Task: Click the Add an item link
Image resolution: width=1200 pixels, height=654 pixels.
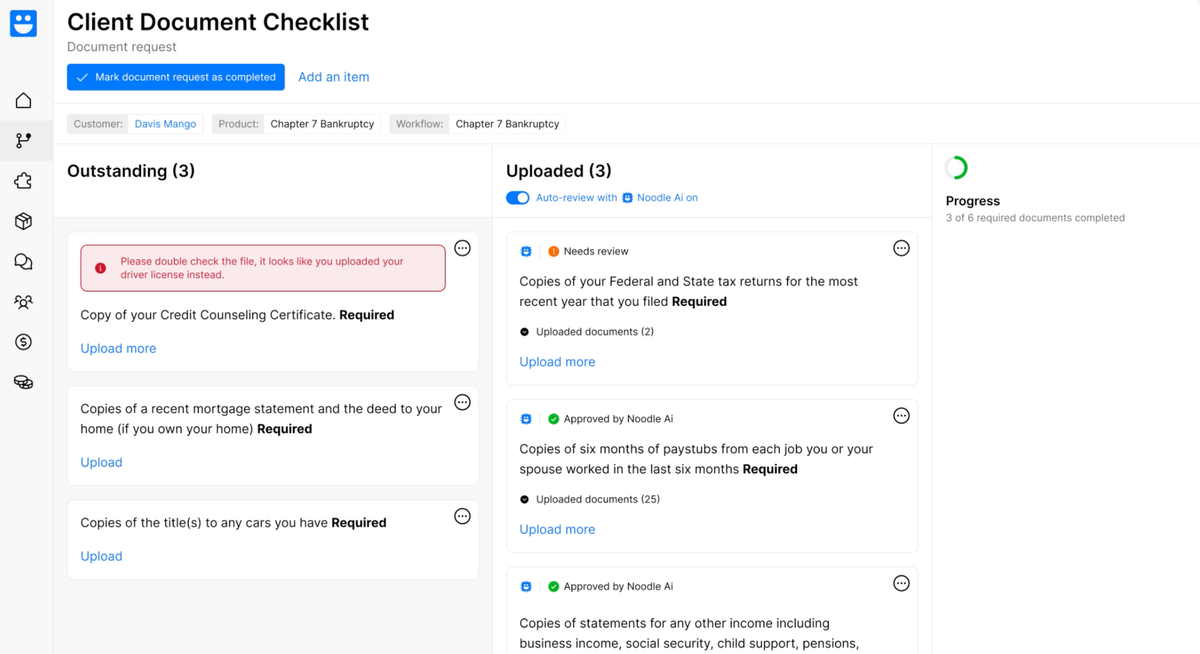Action: click(334, 77)
